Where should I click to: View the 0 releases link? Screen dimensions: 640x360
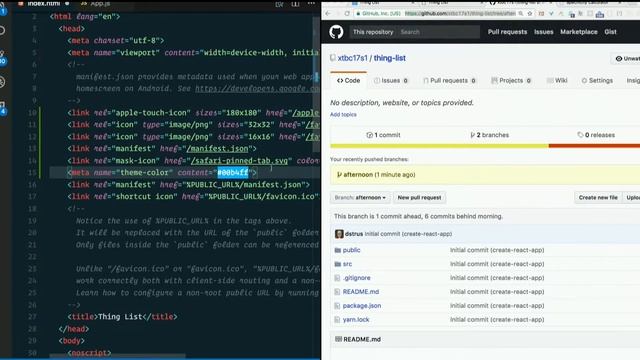tap(596, 135)
